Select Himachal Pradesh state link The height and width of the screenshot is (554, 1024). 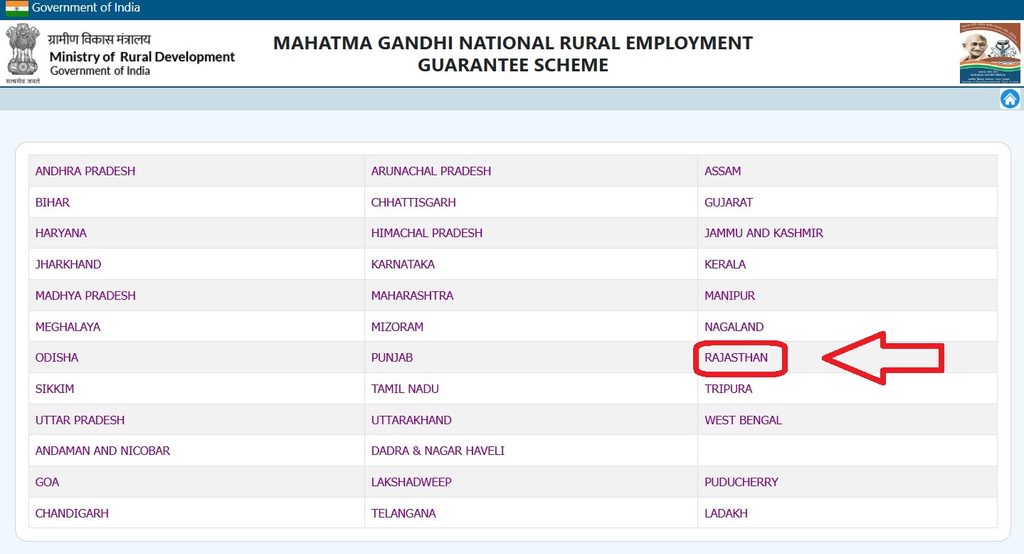(426, 233)
